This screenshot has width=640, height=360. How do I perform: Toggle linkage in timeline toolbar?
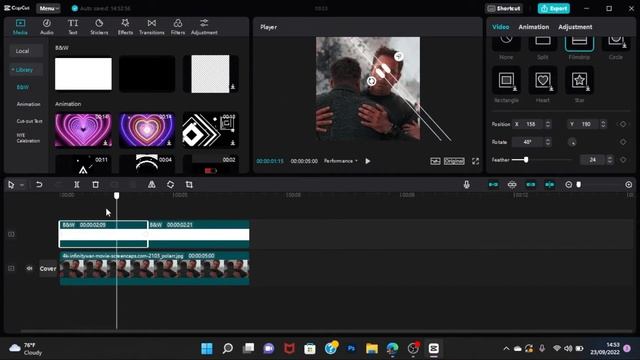pos(531,184)
